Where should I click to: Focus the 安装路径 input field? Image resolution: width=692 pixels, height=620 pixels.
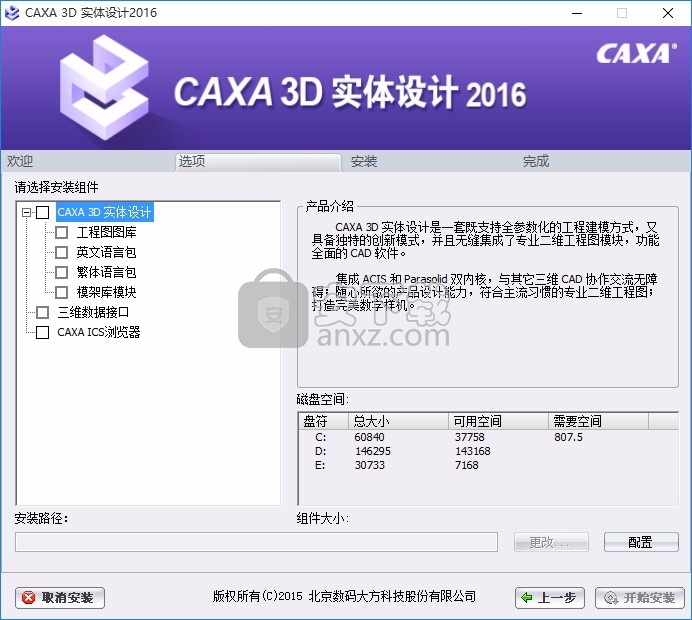click(256, 542)
